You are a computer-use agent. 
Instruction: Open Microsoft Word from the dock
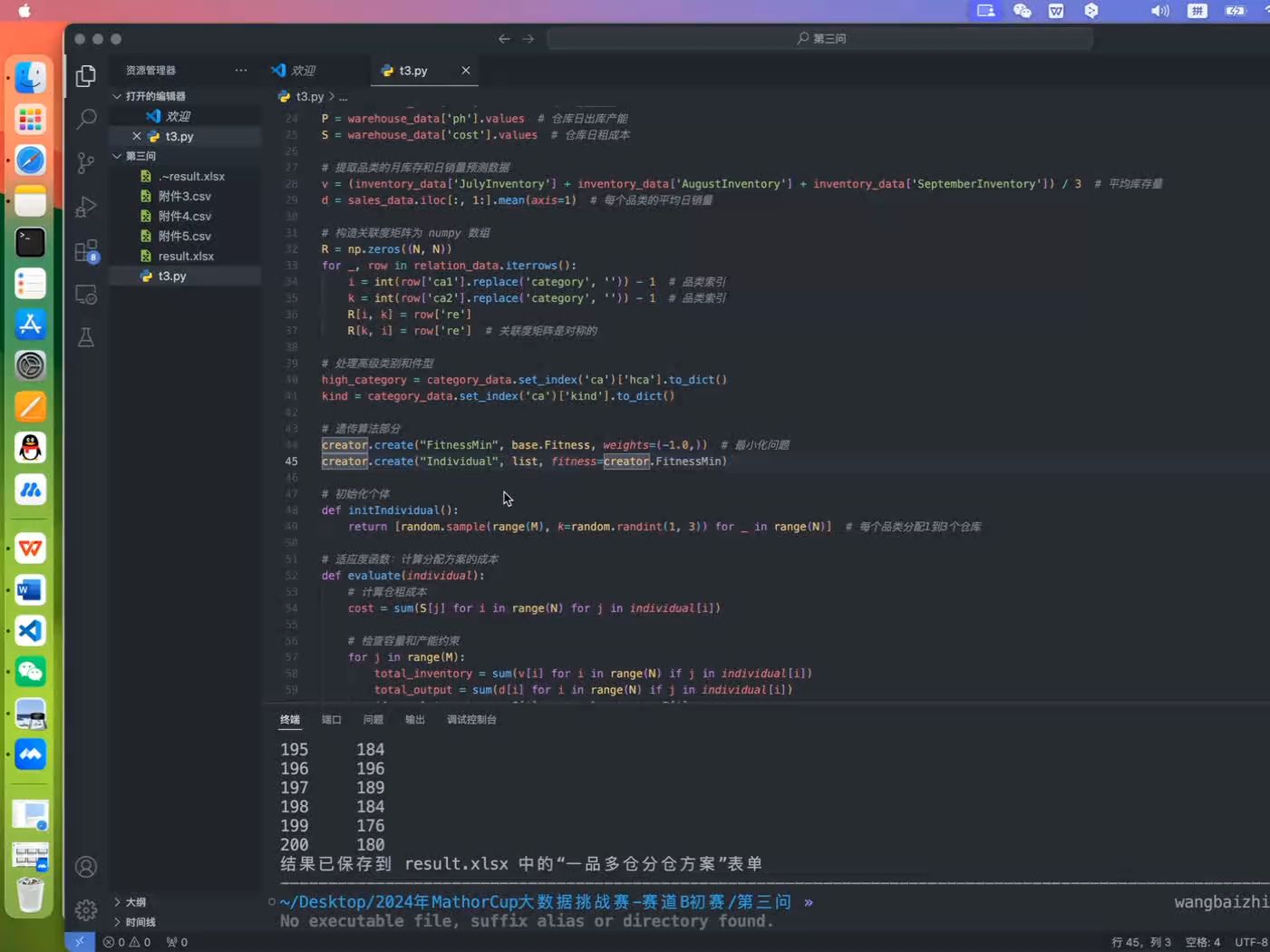[x=30, y=590]
